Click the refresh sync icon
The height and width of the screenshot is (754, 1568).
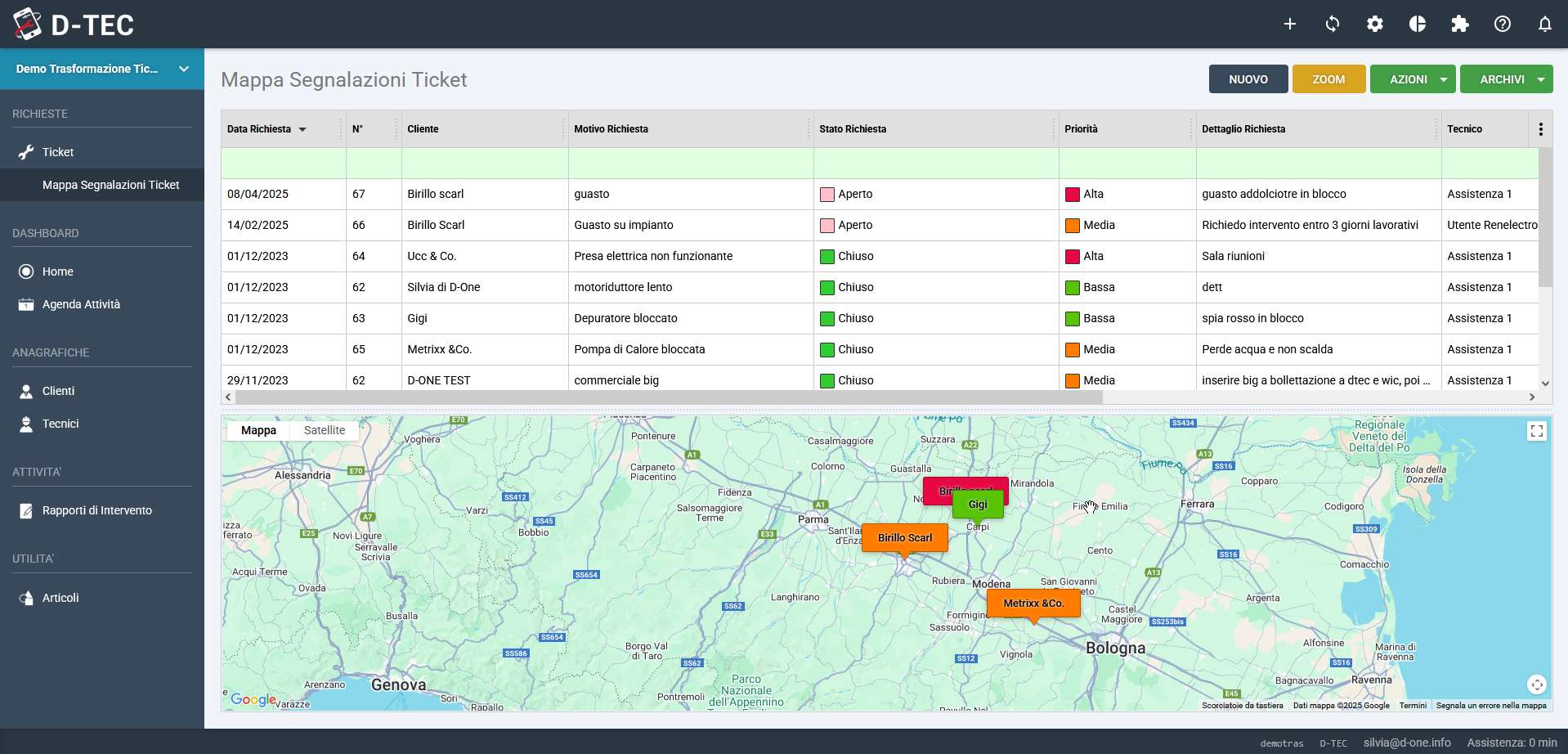pos(1333,24)
